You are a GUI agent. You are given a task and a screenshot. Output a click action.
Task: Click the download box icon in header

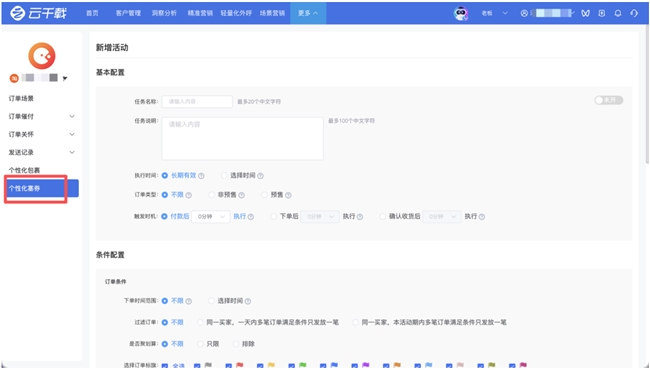601,13
